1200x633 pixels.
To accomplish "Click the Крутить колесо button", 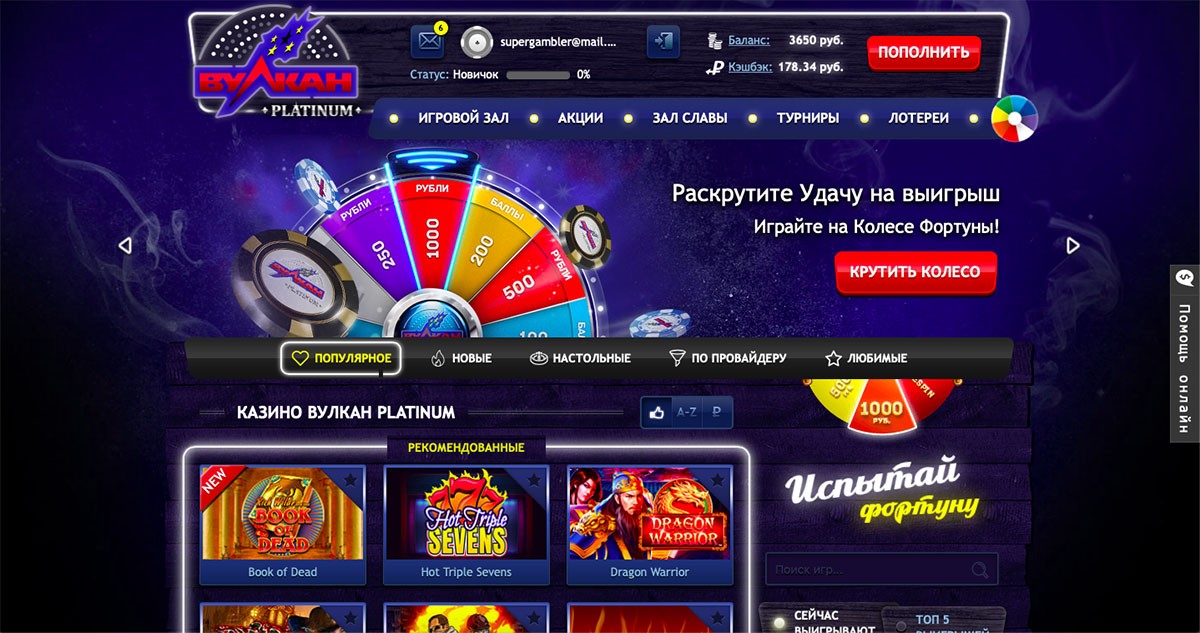I will 915,272.
